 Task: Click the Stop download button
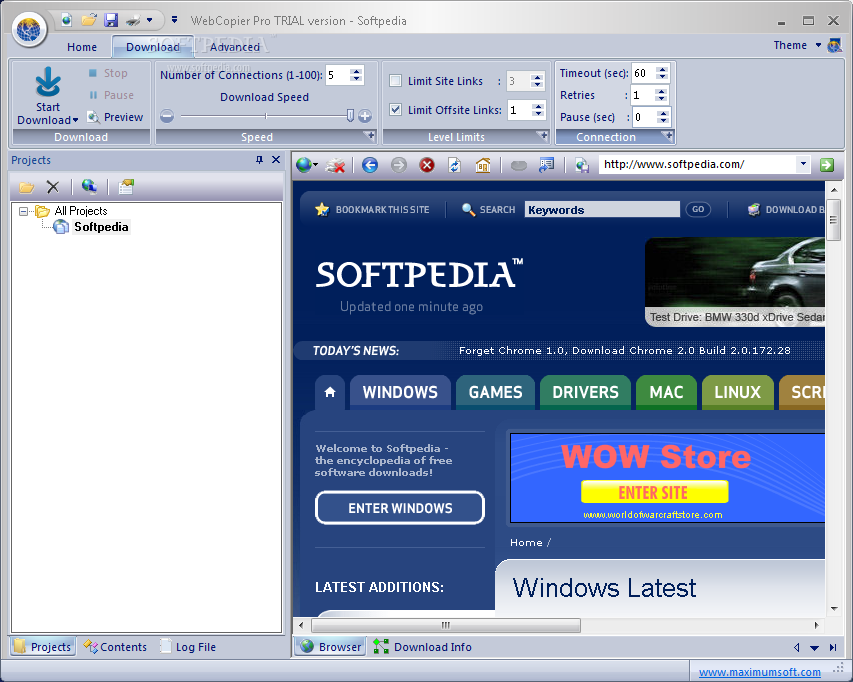108,73
